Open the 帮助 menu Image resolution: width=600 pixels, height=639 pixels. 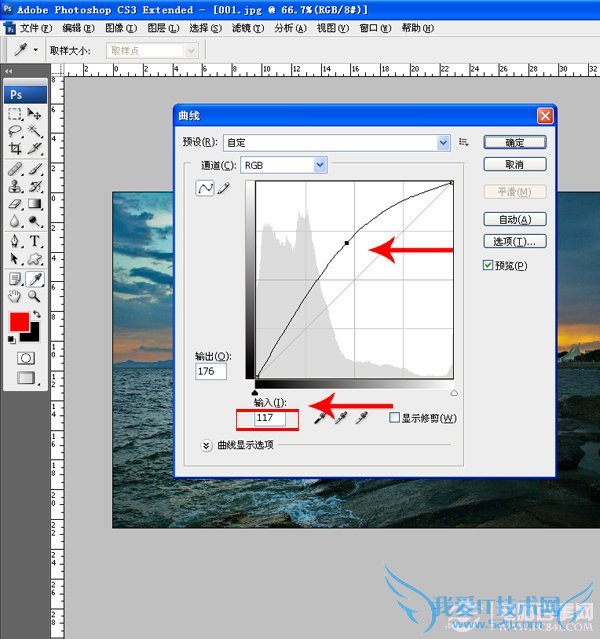point(417,28)
